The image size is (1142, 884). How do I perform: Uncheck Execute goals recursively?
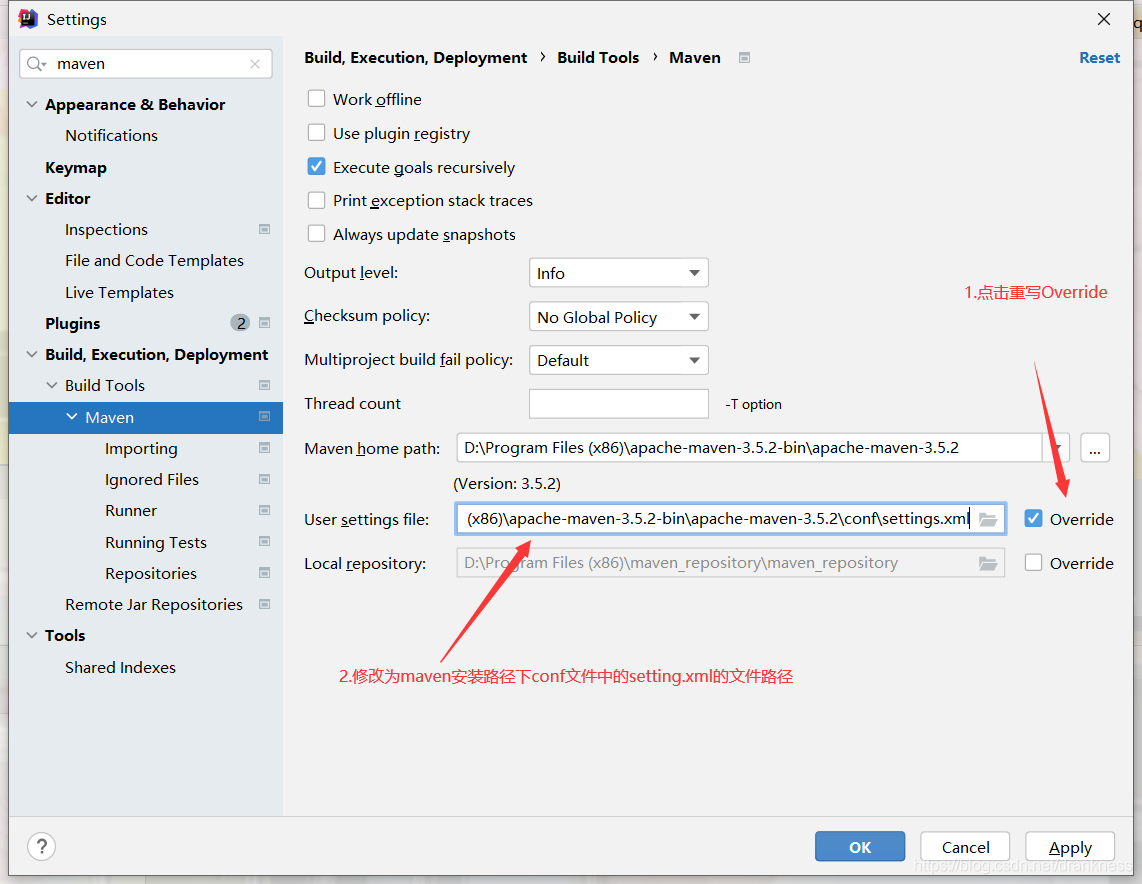point(316,167)
